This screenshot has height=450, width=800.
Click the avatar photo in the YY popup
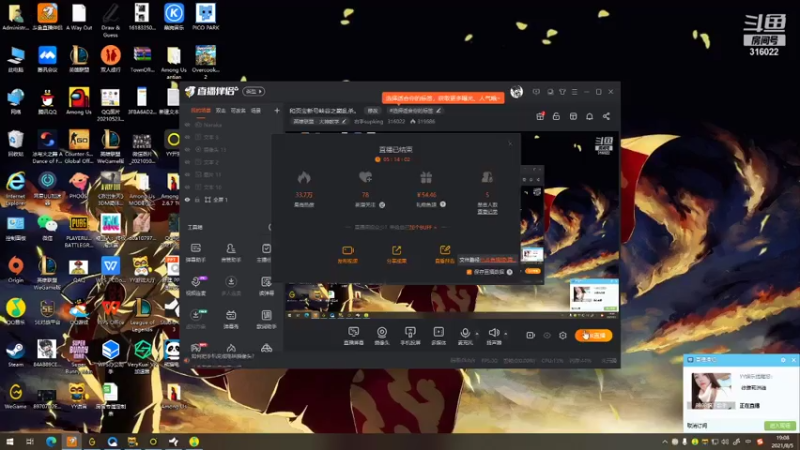pyautogui.click(x=711, y=391)
